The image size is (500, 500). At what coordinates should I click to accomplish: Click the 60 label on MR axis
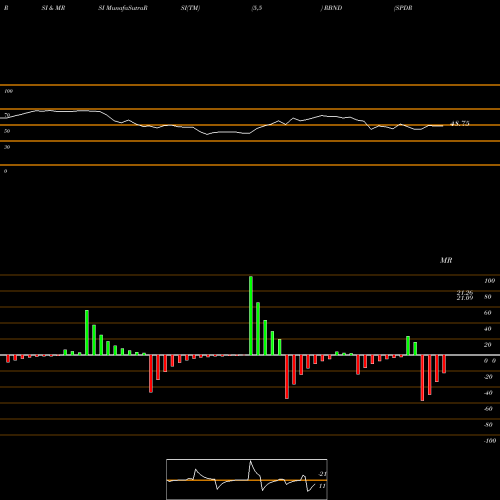point(488,313)
